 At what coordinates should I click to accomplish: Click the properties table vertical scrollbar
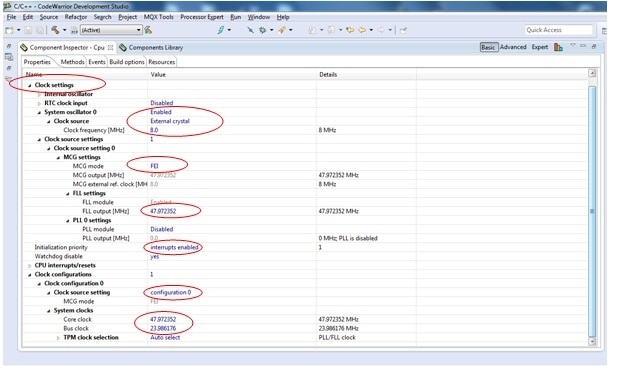(592, 211)
